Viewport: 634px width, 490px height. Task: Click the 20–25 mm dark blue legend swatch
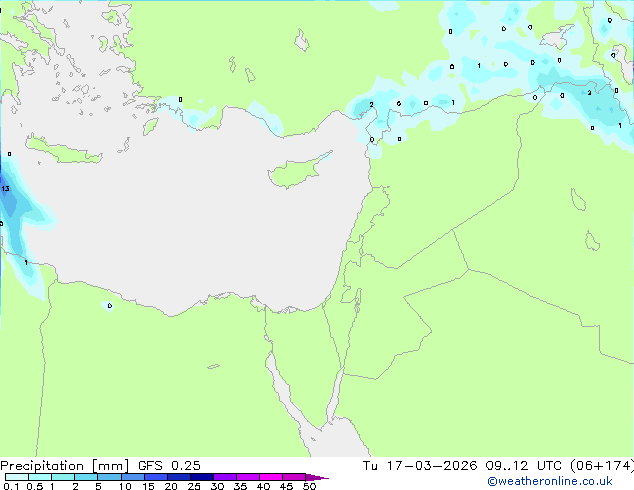click(178, 477)
